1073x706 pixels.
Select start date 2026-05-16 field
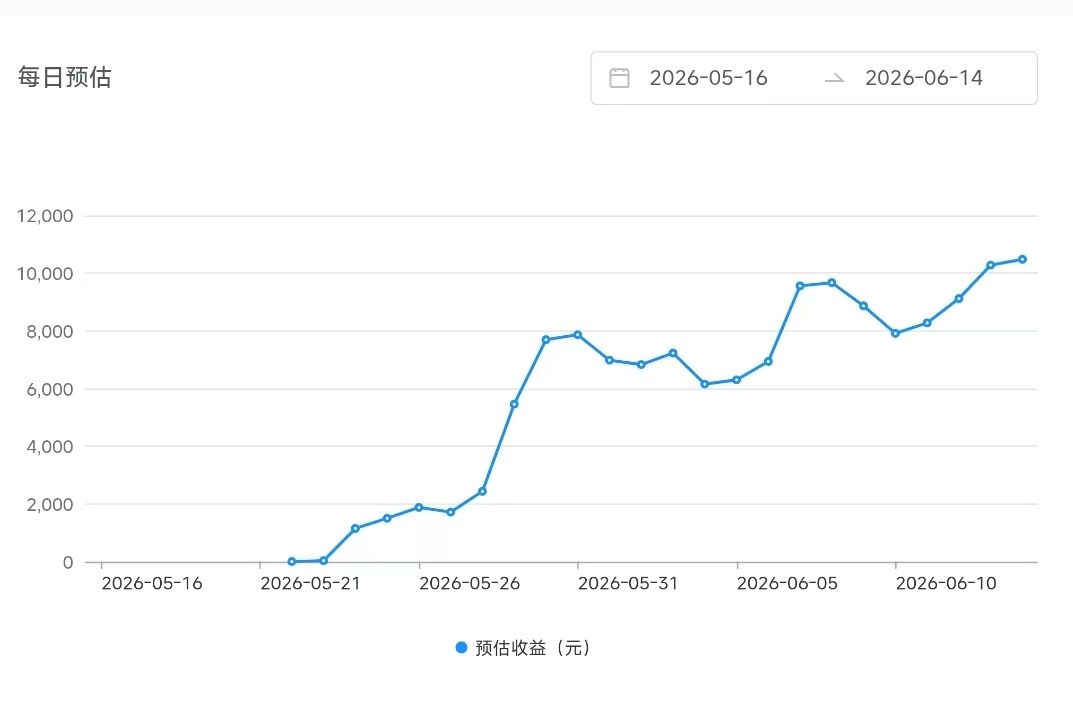point(708,78)
